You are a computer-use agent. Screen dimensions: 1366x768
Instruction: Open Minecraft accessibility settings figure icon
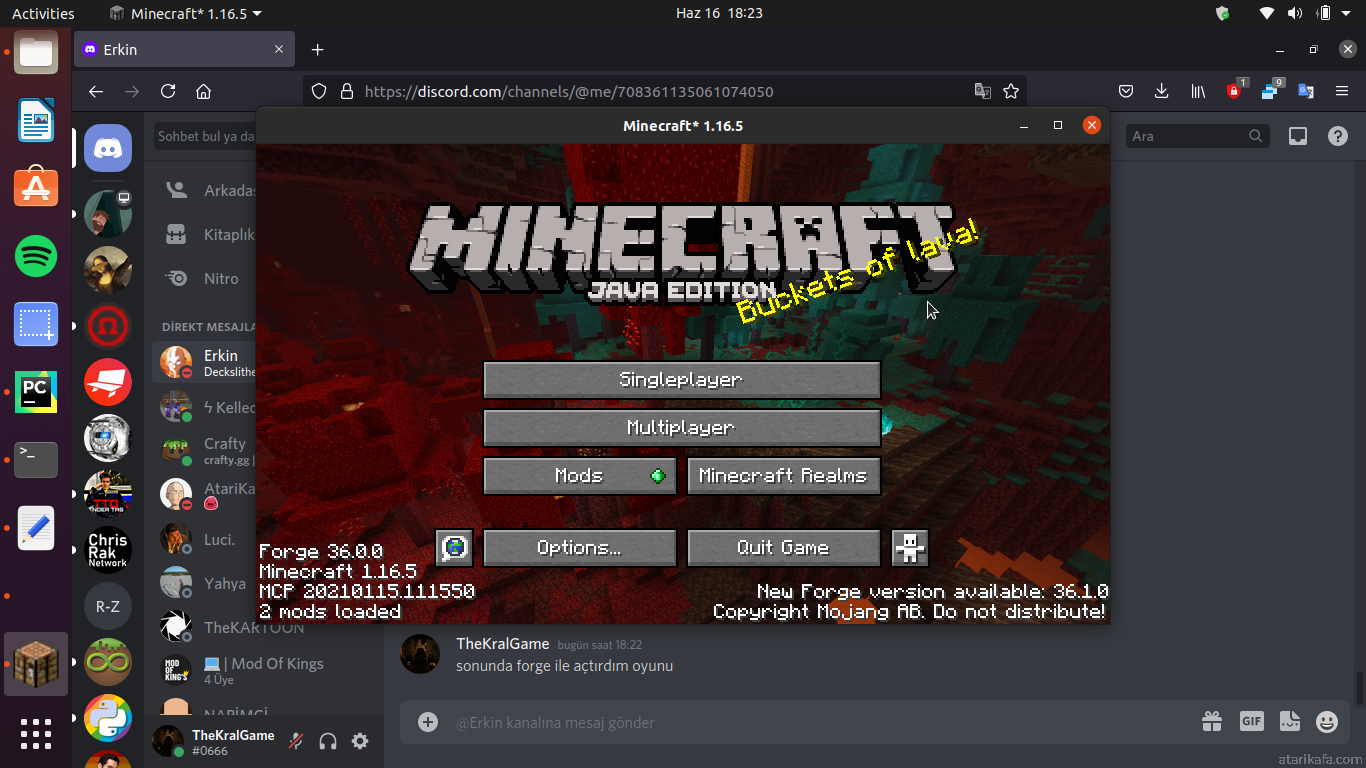pos(910,548)
